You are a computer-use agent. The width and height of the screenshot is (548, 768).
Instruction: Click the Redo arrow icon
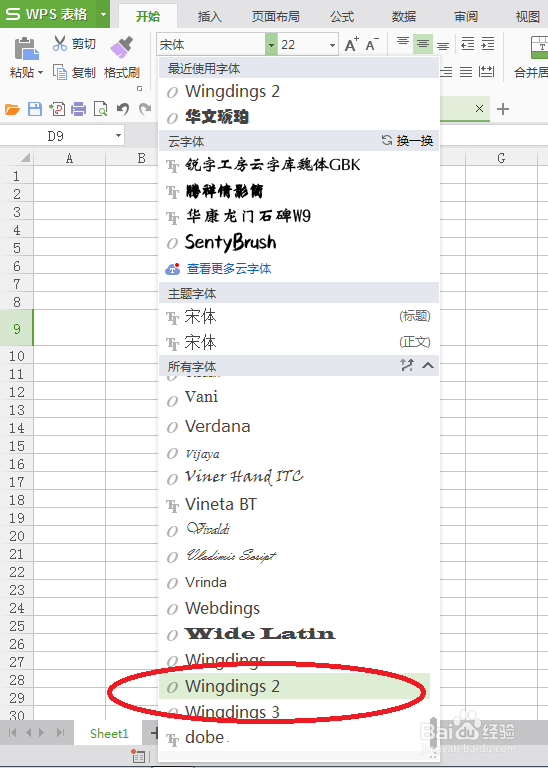click(145, 109)
